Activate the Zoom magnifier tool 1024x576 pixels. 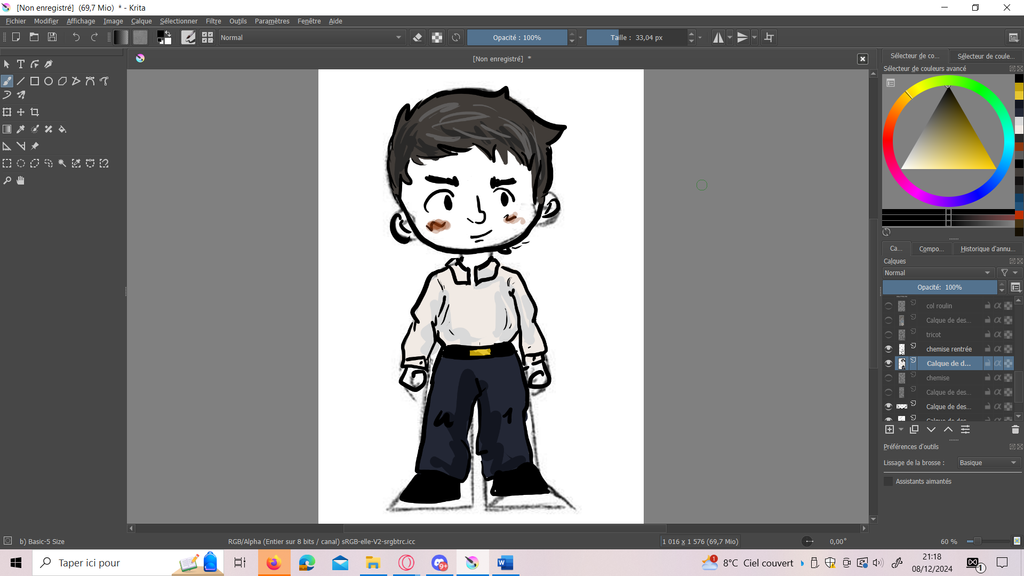(x=7, y=181)
